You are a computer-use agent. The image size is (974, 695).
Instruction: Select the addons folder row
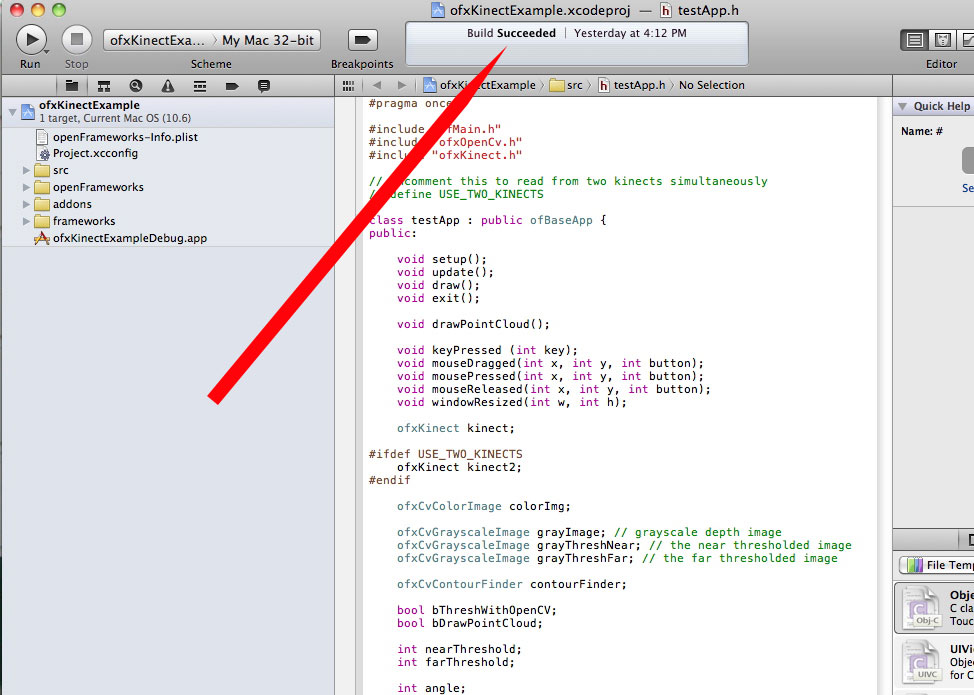click(x=168, y=204)
